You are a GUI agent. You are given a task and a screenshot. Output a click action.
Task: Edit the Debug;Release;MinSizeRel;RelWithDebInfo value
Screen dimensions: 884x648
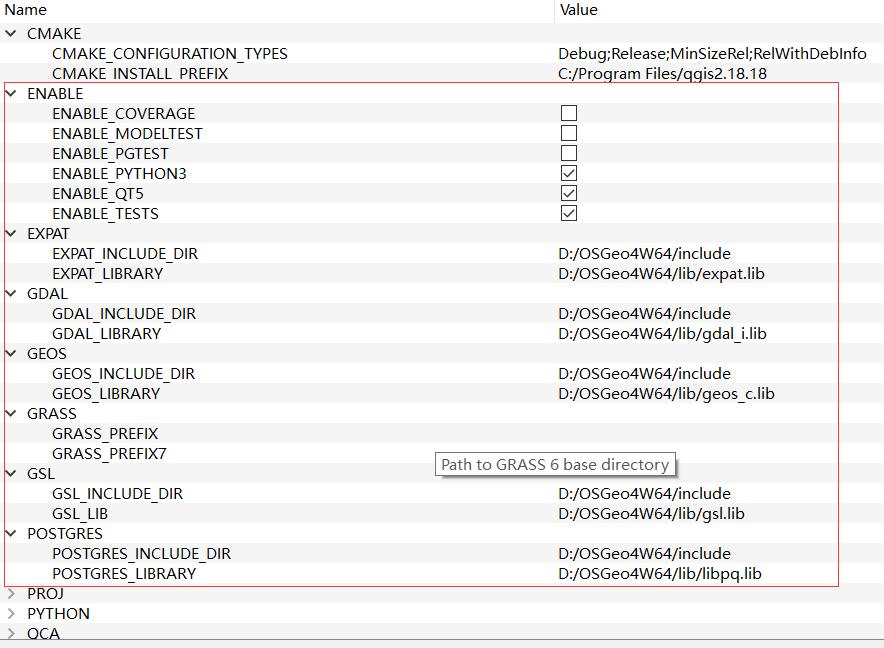(x=712, y=54)
